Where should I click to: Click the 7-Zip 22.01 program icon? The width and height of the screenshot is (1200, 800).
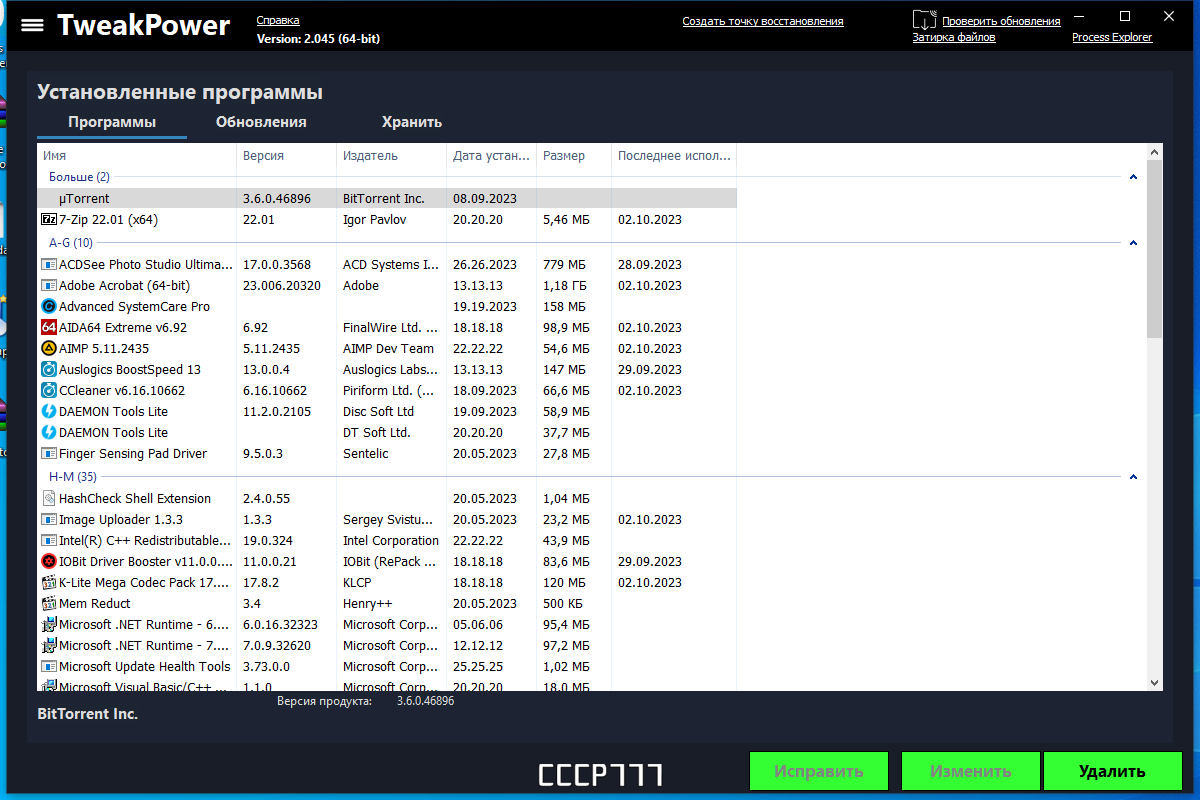click(49, 219)
